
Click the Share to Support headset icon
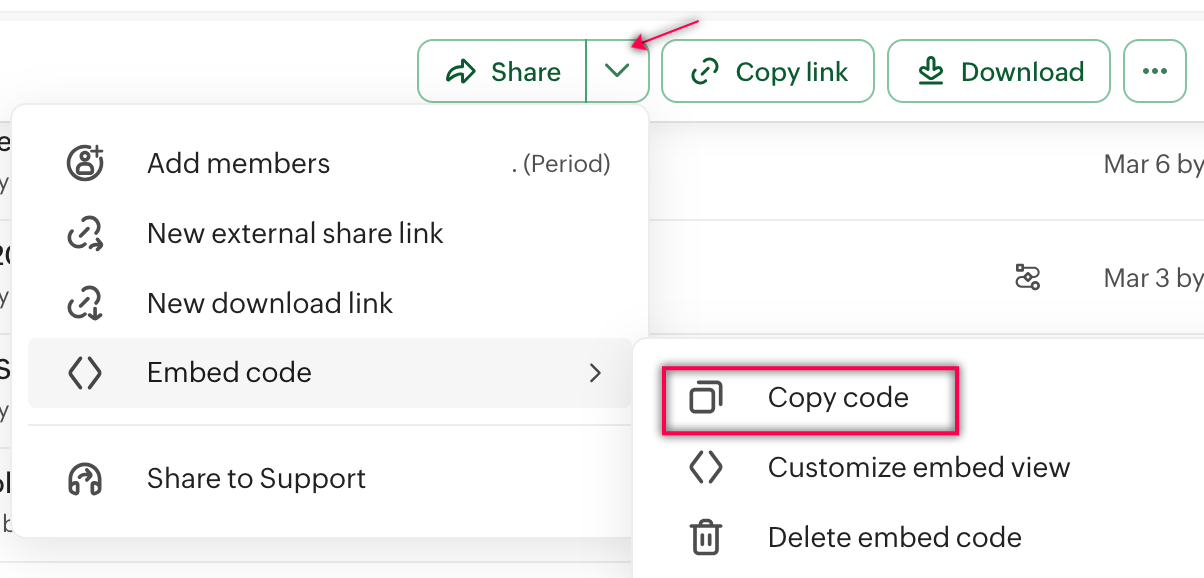[x=85, y=479]
